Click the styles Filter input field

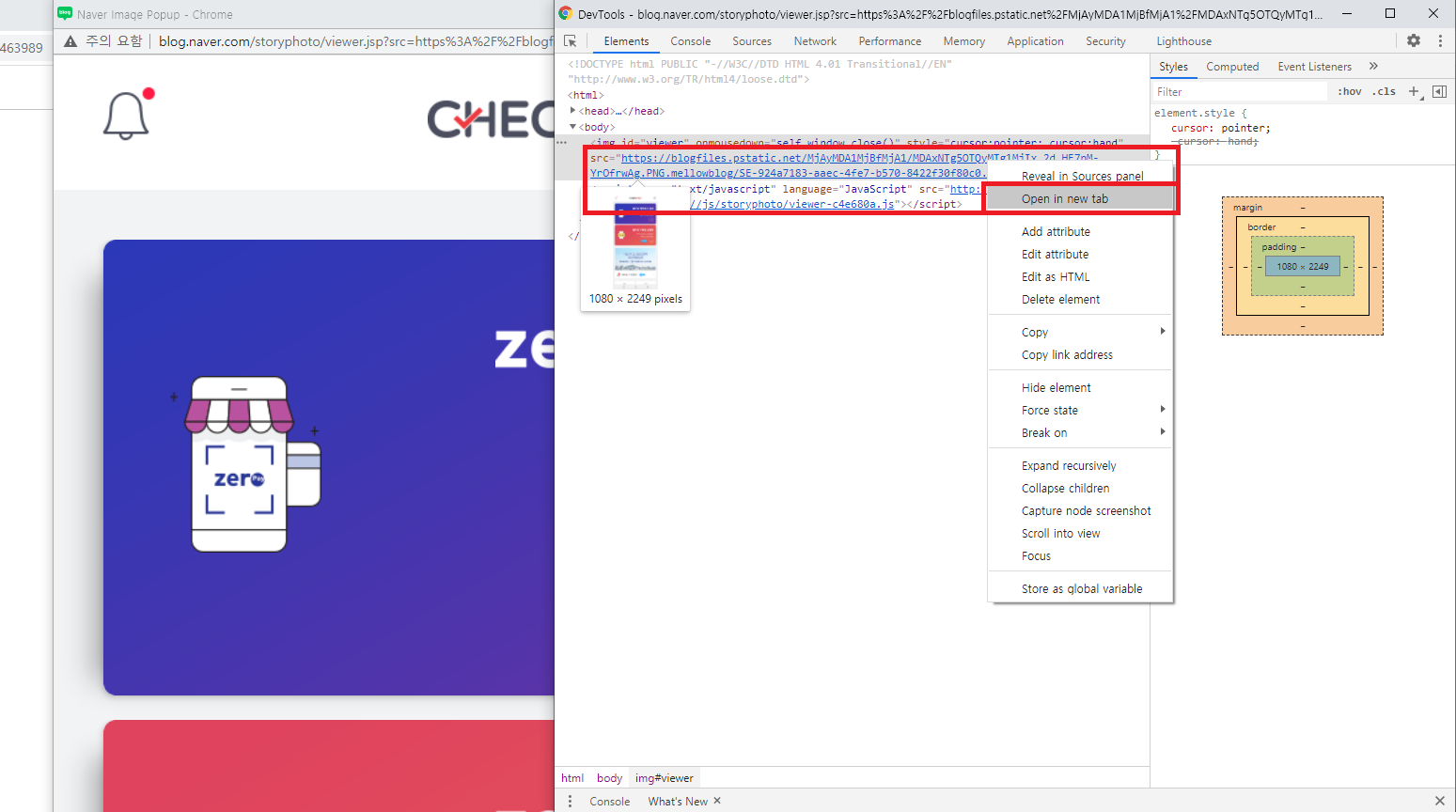pos(1241,91)
